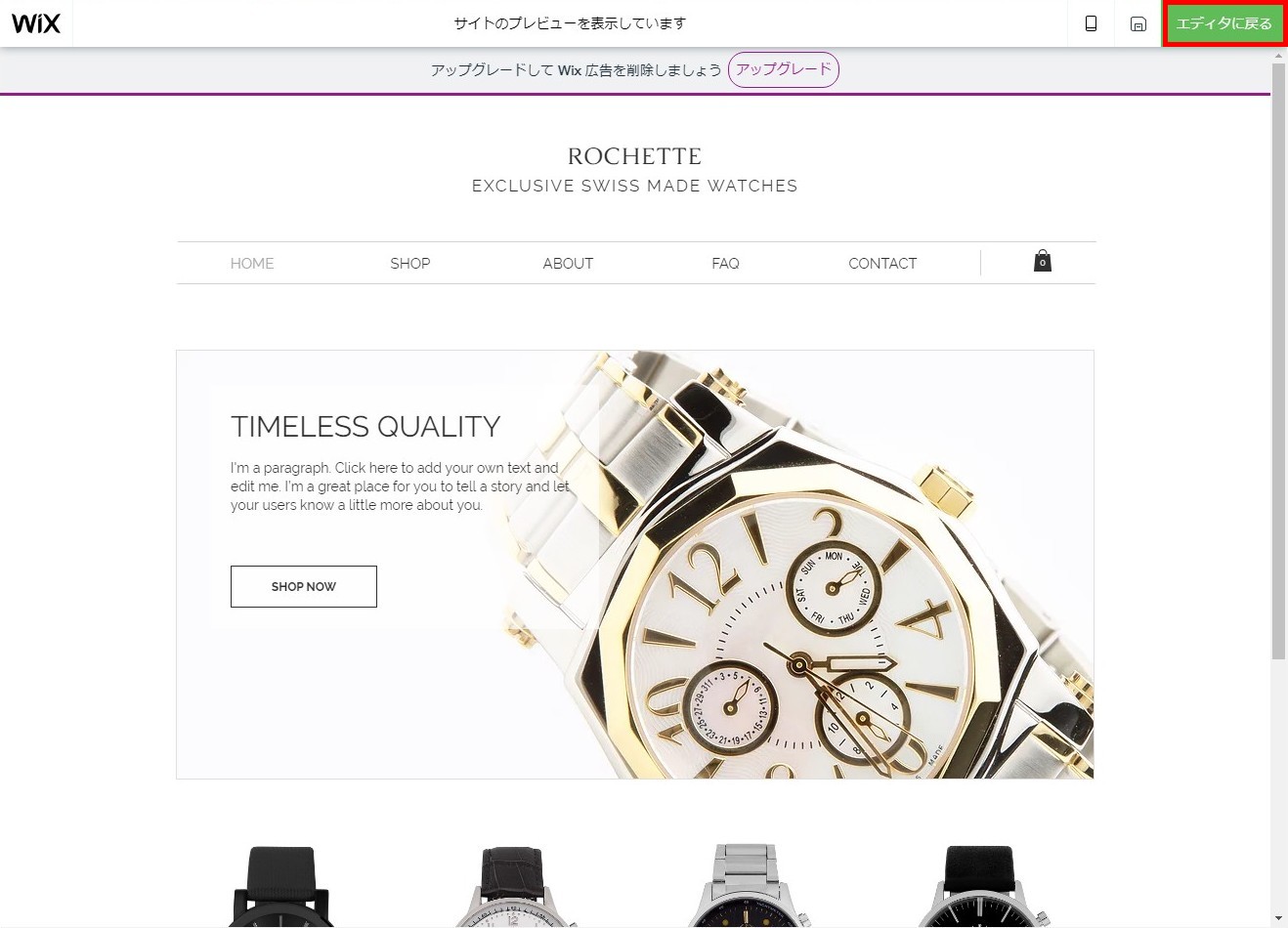Viewport: 1288px width, 928px height.
Task: Select the silver metal-band watch thumbnail
Action: click(x=749, y=886)
